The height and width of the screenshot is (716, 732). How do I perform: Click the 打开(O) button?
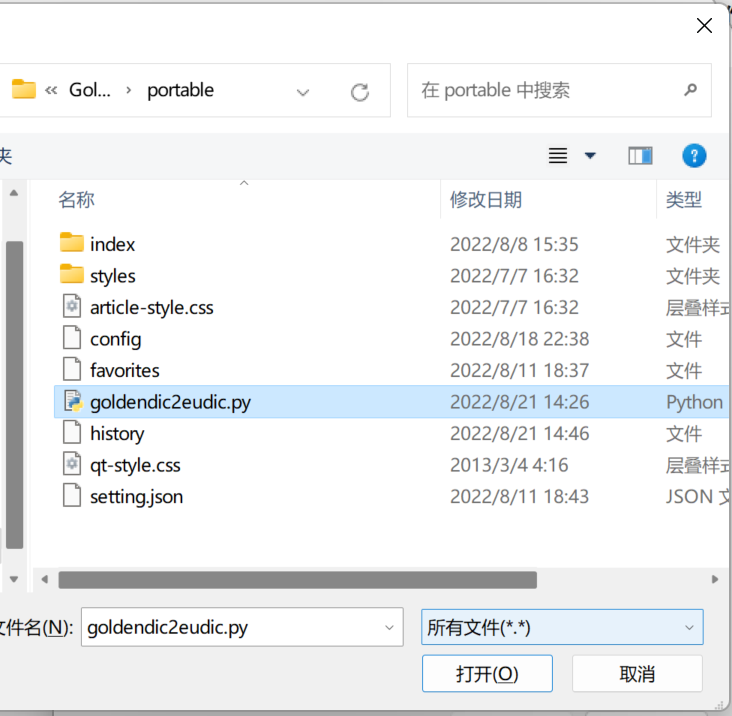tap(486, 674)
